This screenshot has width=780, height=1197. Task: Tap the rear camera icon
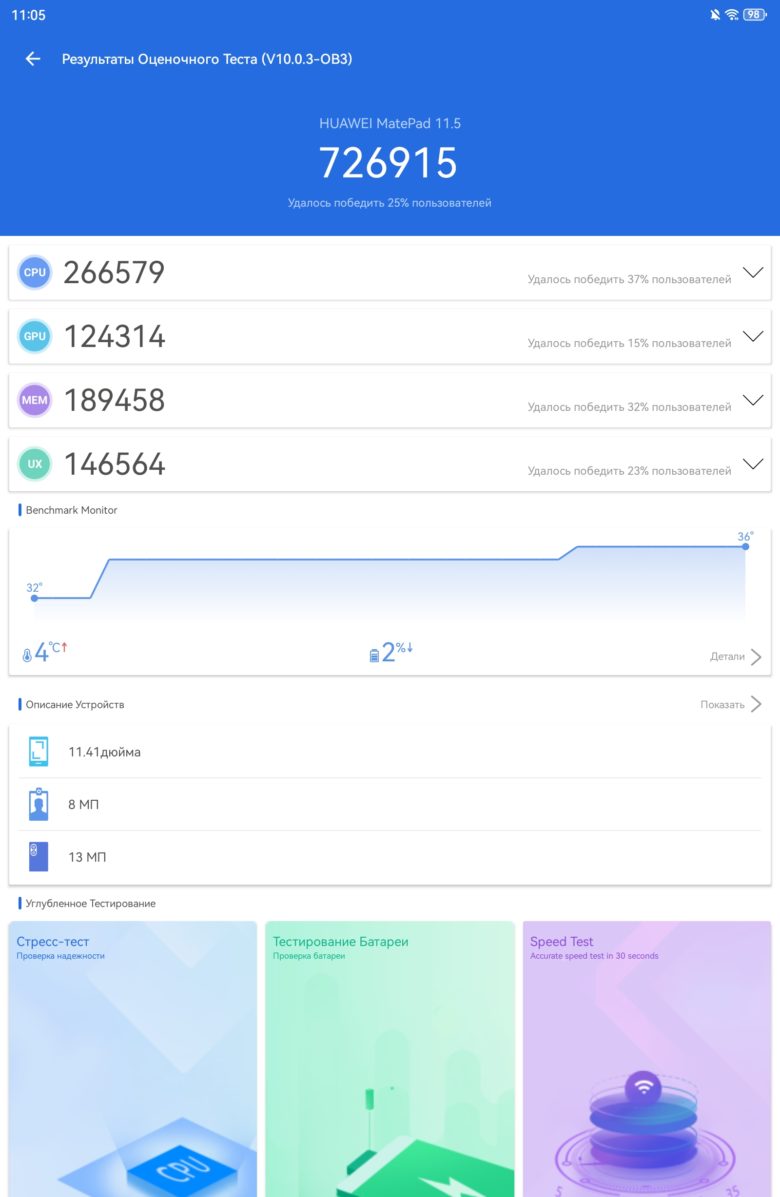tap(38, 857)
